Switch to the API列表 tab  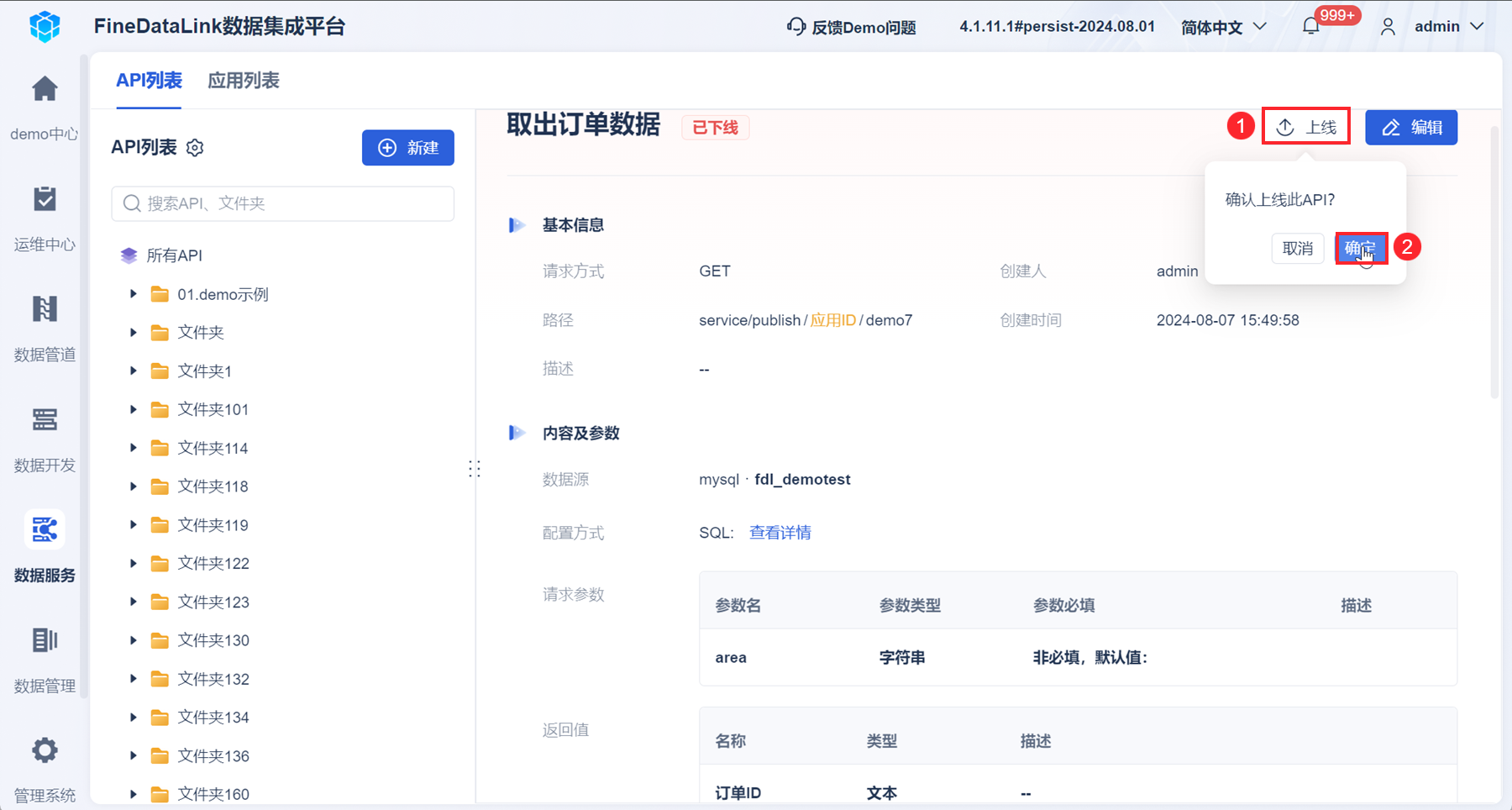pos(149,81)
